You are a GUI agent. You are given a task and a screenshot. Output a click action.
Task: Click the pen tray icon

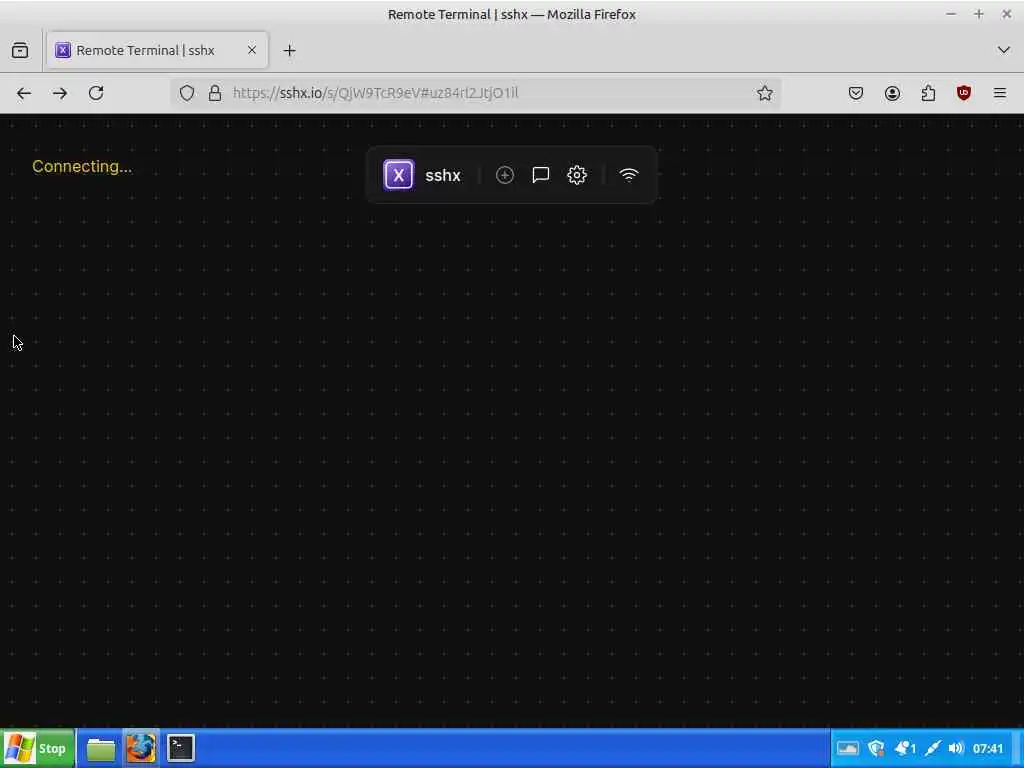pos(933,748)
